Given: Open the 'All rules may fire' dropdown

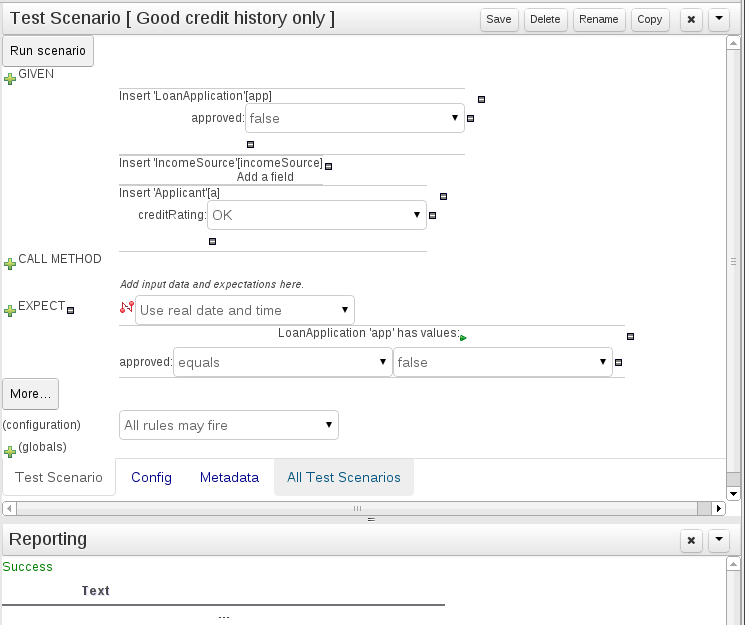Looking at the screenshot, I should coord(229,425).
